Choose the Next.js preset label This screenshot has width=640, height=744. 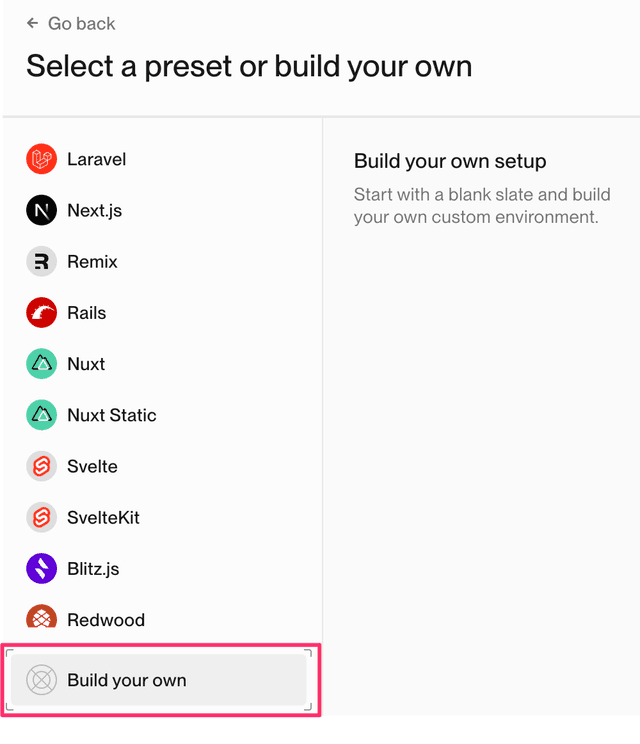pos(94,210)
